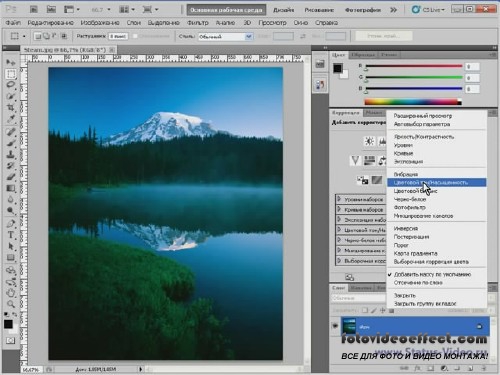Select the Pen tool
Viewport: 500px width, 375px height.
point(11,224)
